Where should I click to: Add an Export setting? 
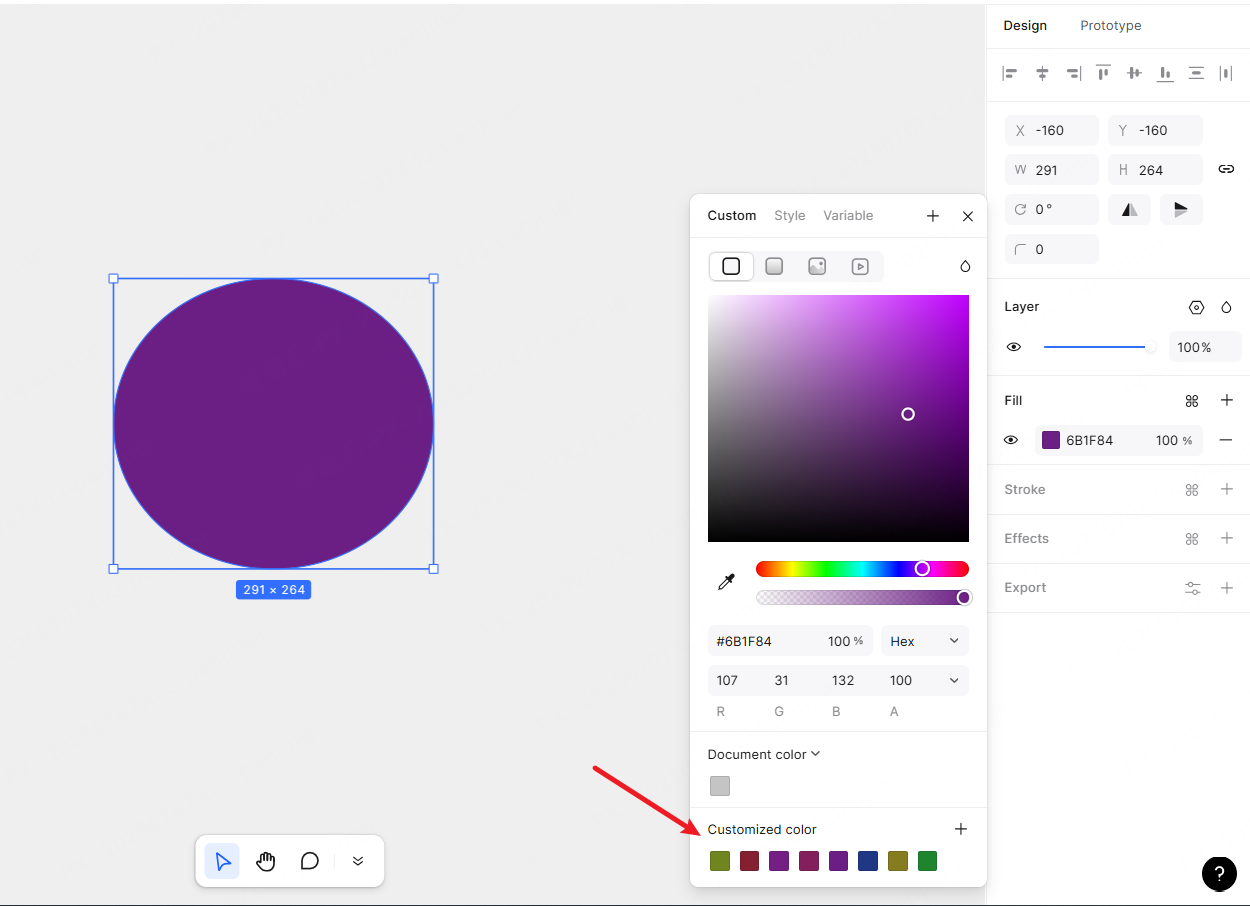pyautogui.click(x=1227, y=588)
